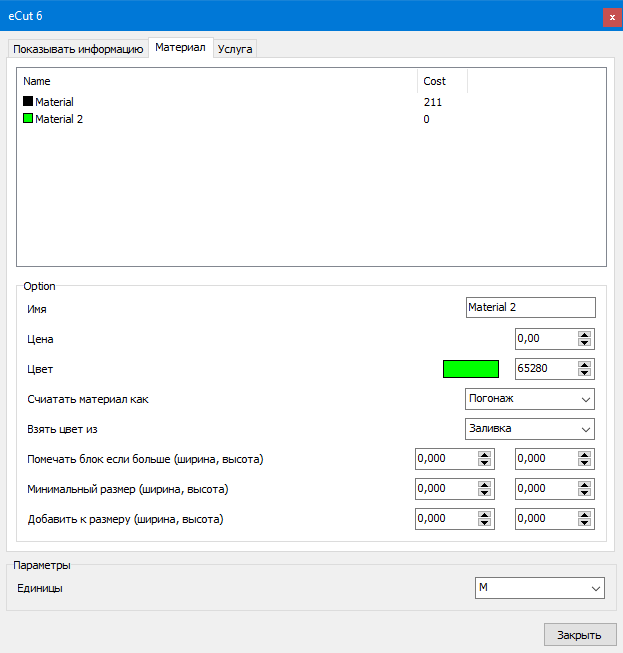This screenshot has width=623, height=653.
Task: Click the Цена value field
Action: 545,339
